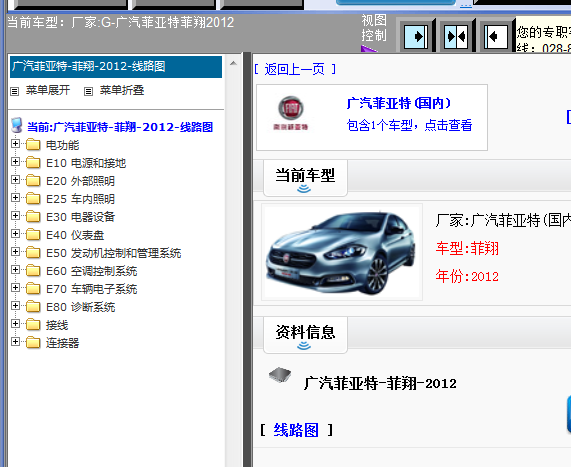Open the 广汽菲亚特(国内) brand link
This screenshot has height=467, width=571.
point(399,103)
